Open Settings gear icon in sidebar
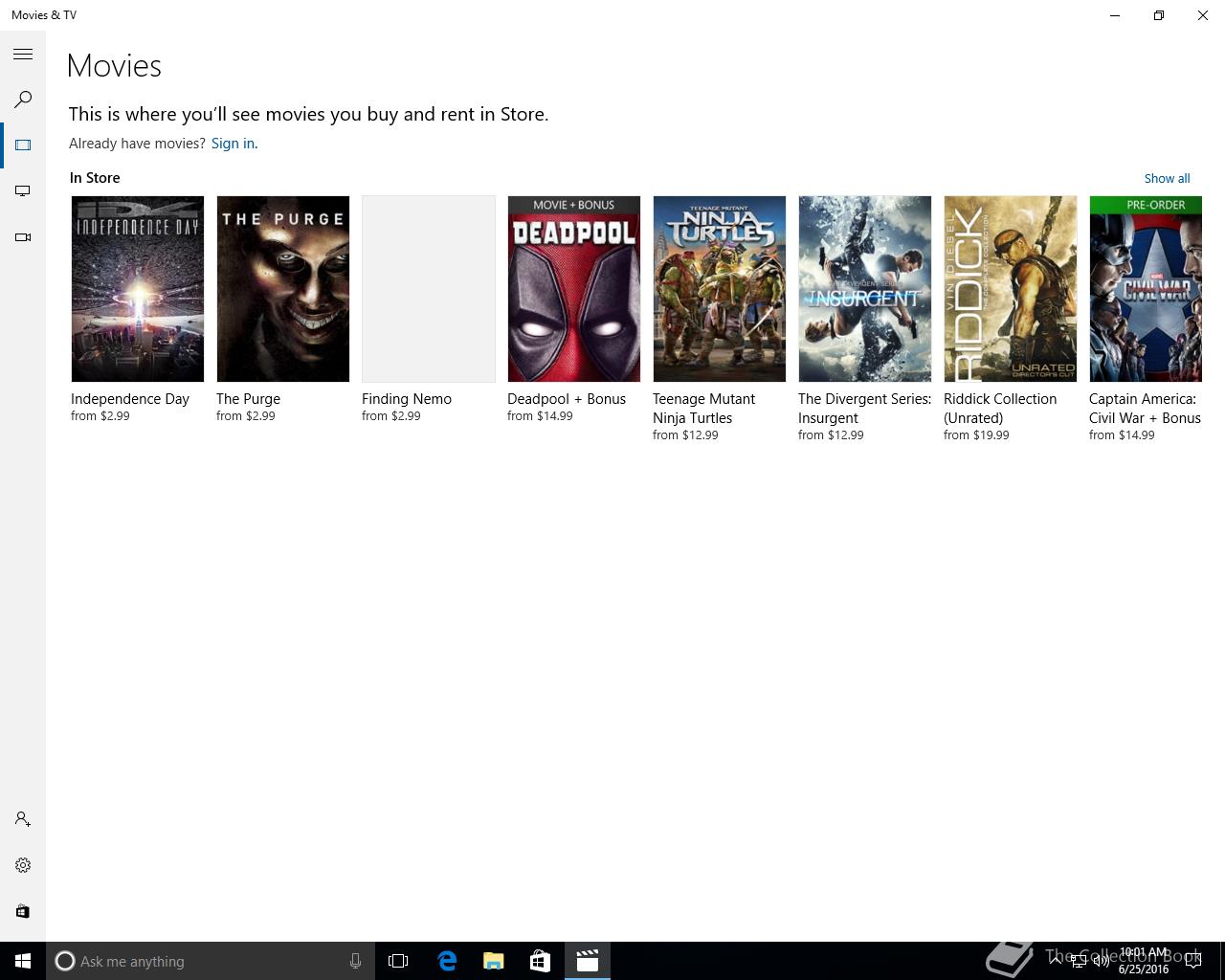Screen dimensions: 1225x980 [x=23, y=865]
